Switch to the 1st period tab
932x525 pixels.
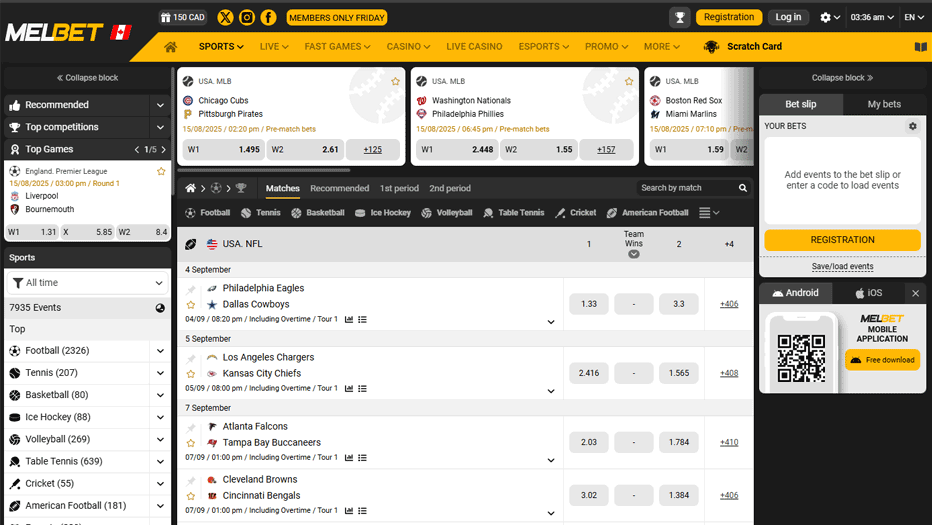(399, 188)
